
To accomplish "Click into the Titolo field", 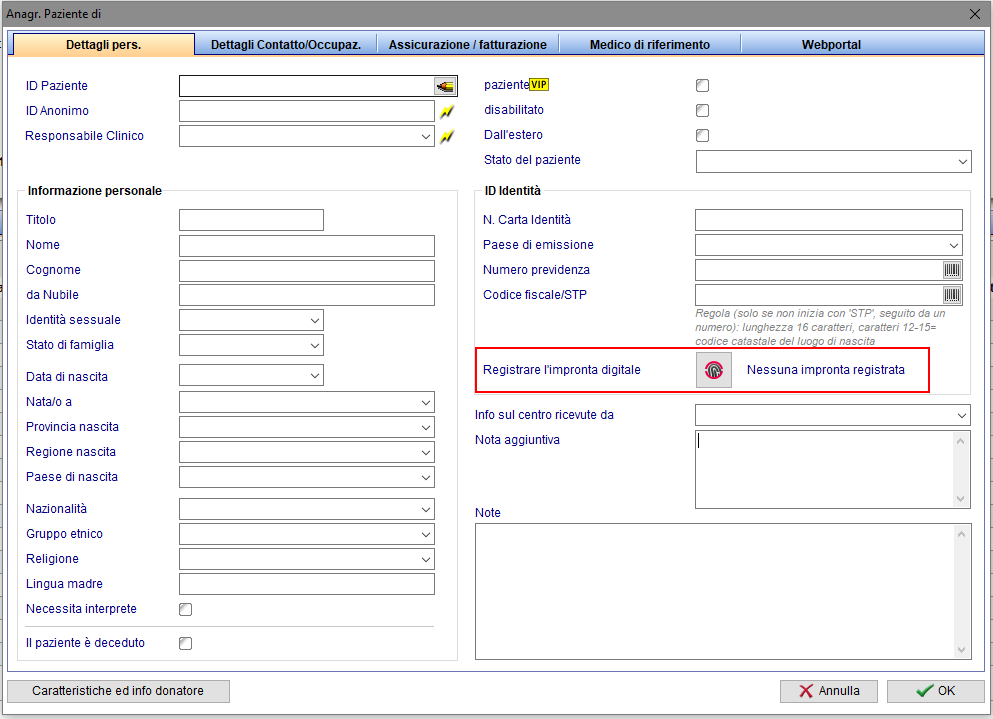I will point(251,220).
